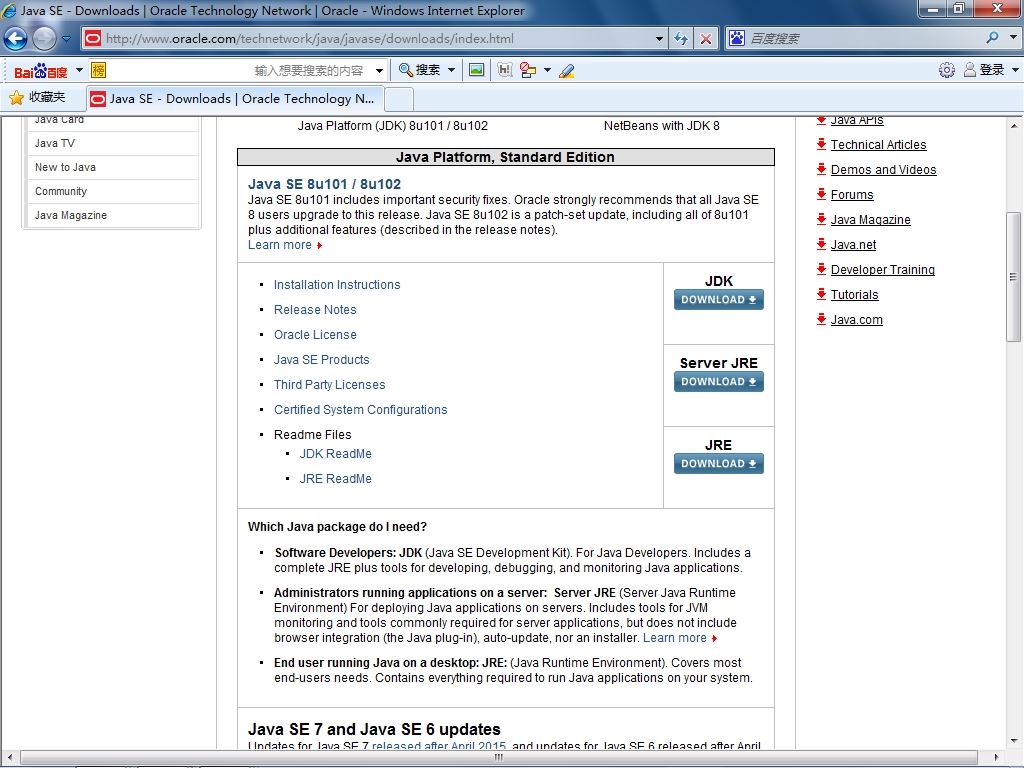
Task: Click the Java SE 8u101 / 8u102 heading link
Action: (x=325, y=184)
